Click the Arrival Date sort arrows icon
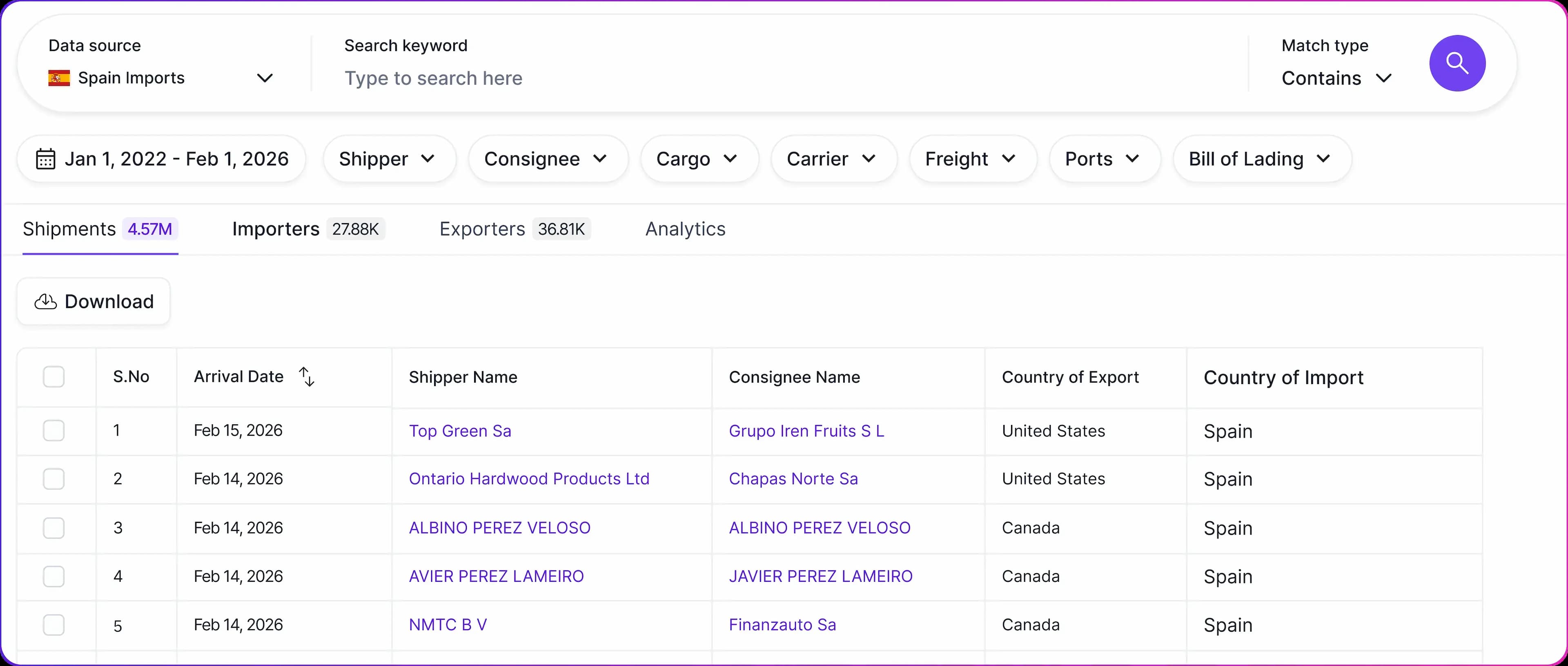The image size is (1568, 666). 307,377
